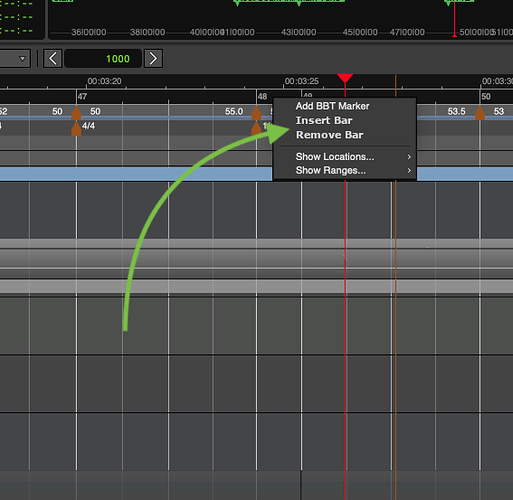Expand the Show Locations submenu arrow
513x500 pixels.
point(409,157)
